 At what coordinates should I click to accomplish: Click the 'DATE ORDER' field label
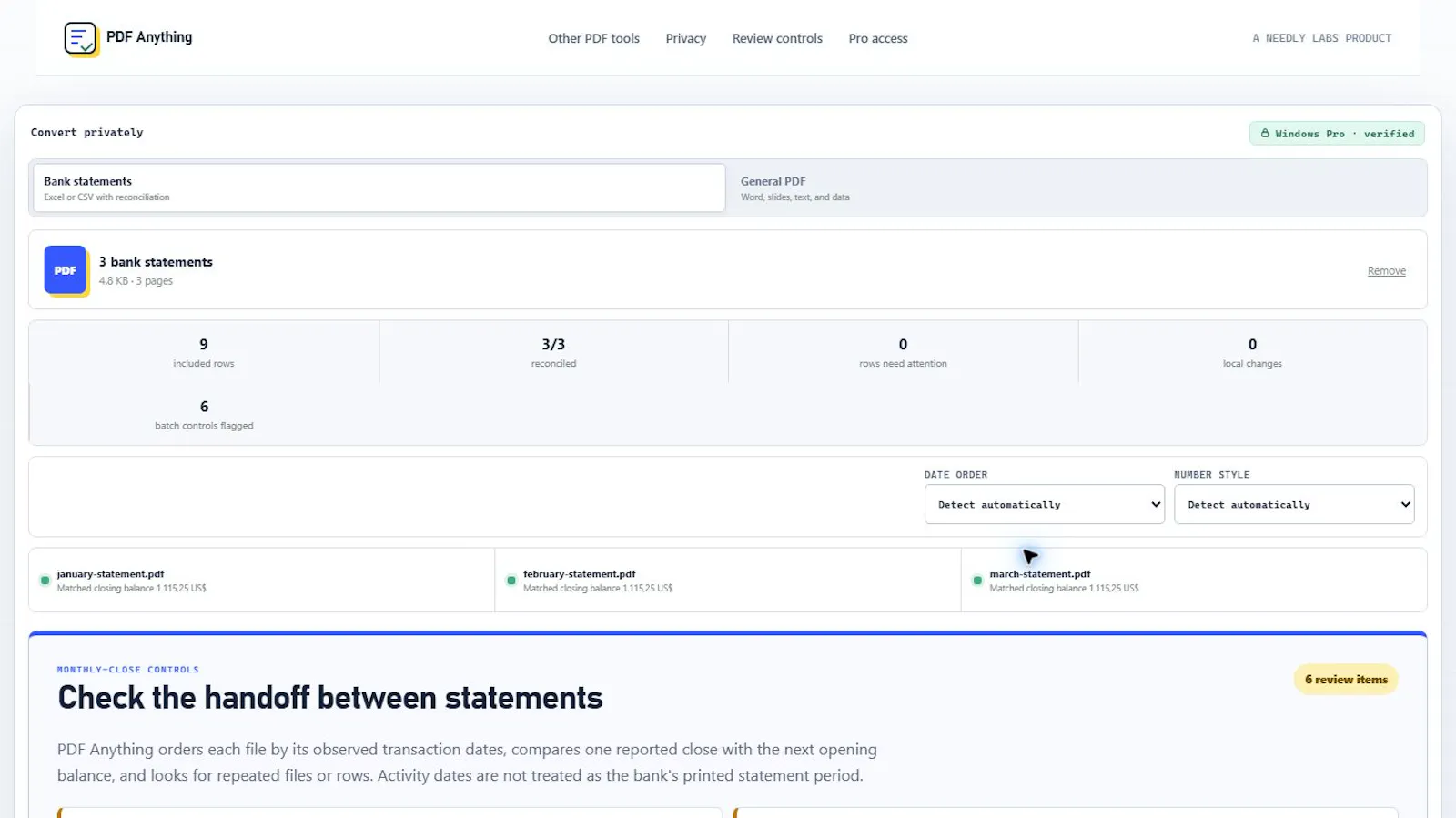click(955, 475)
